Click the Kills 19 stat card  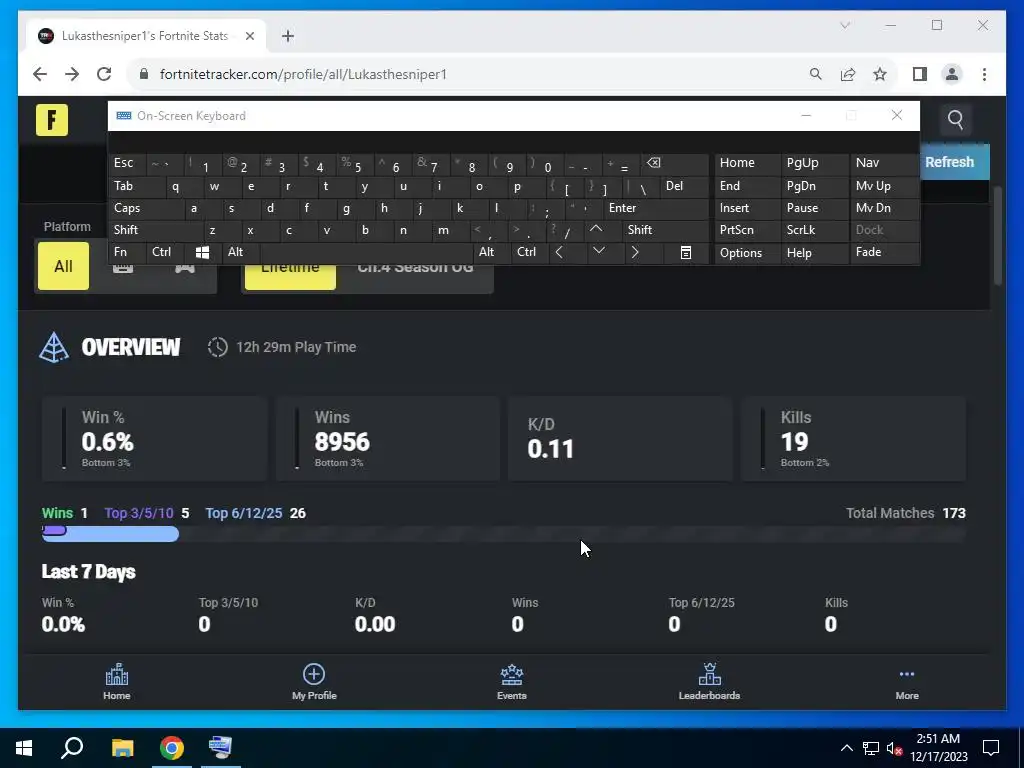pos(854,439)
